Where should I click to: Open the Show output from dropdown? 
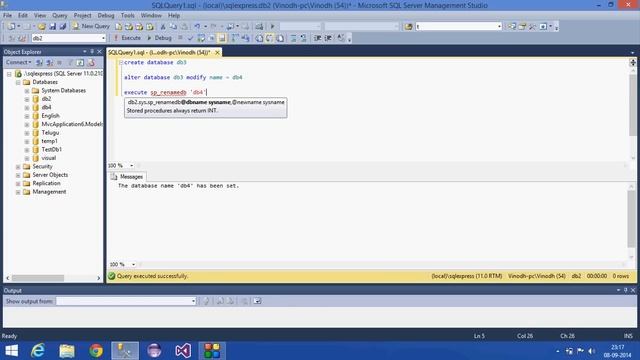[193, 301]
